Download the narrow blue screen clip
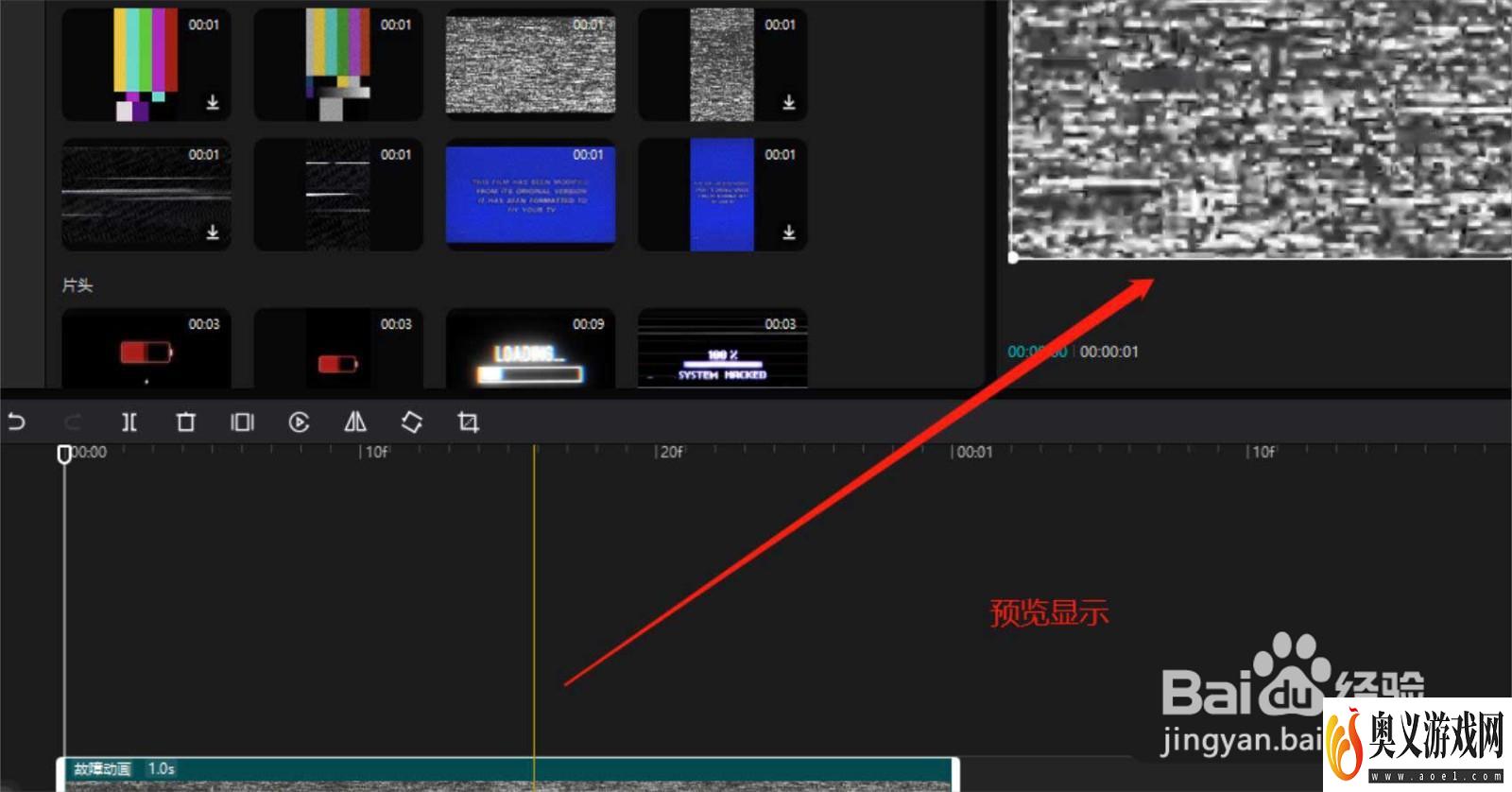Viewport: 1512px width, 792px height. (788, 232)
